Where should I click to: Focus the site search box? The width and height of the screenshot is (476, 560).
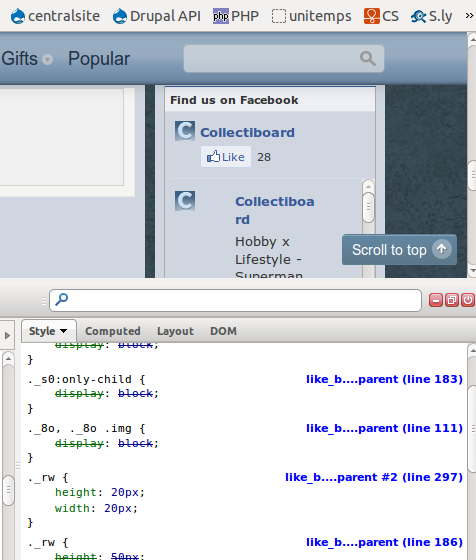284,59
